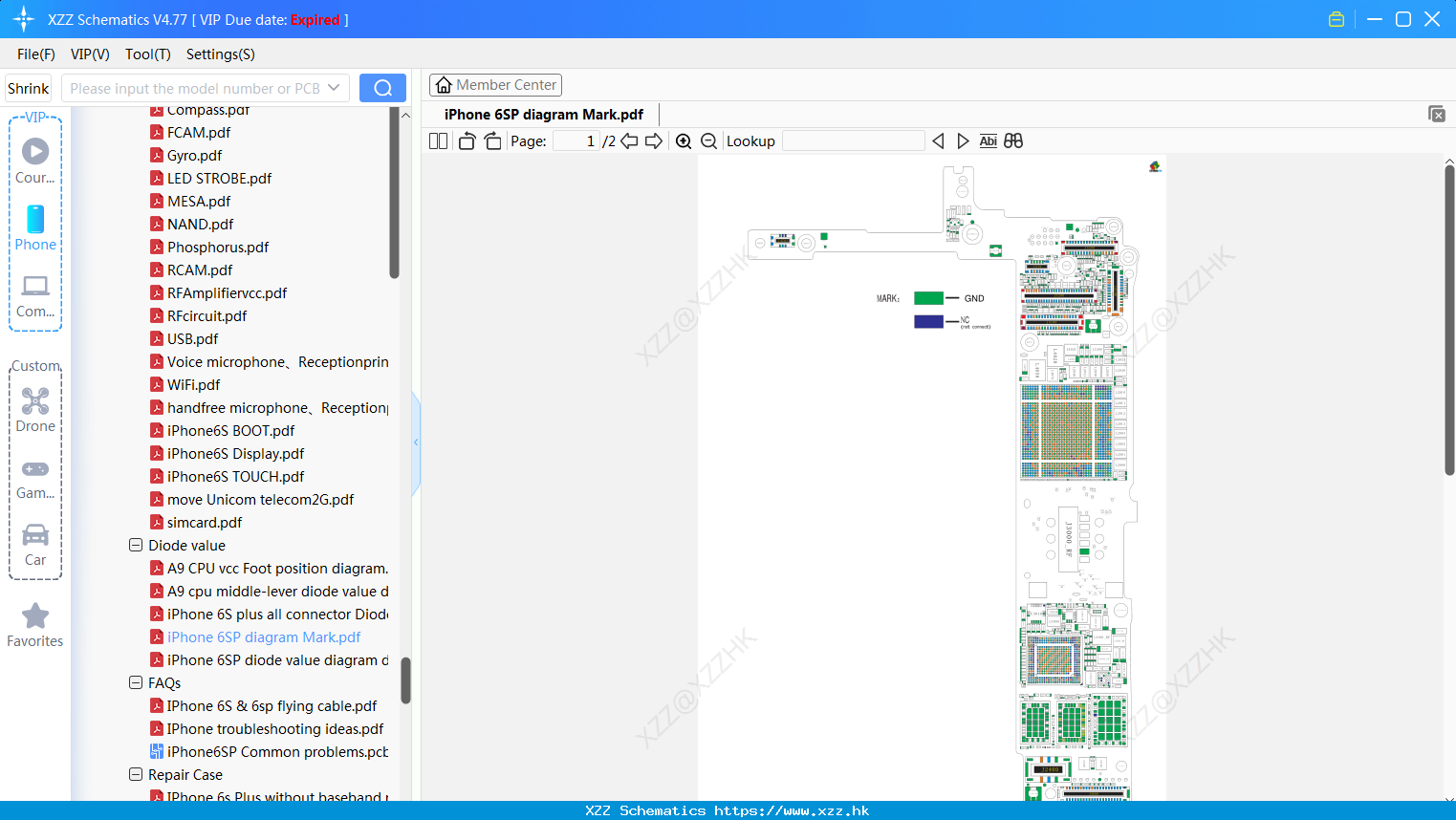Select the Phone category
The width and height of the screenshot is (1456, 820).
pos(35,227)
